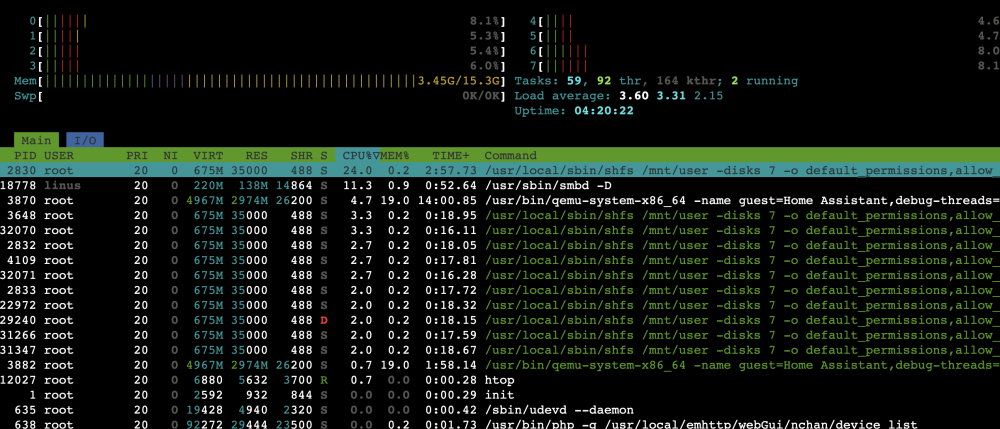Click the NI column header
1000x429 pixels.
coord(170,156)
